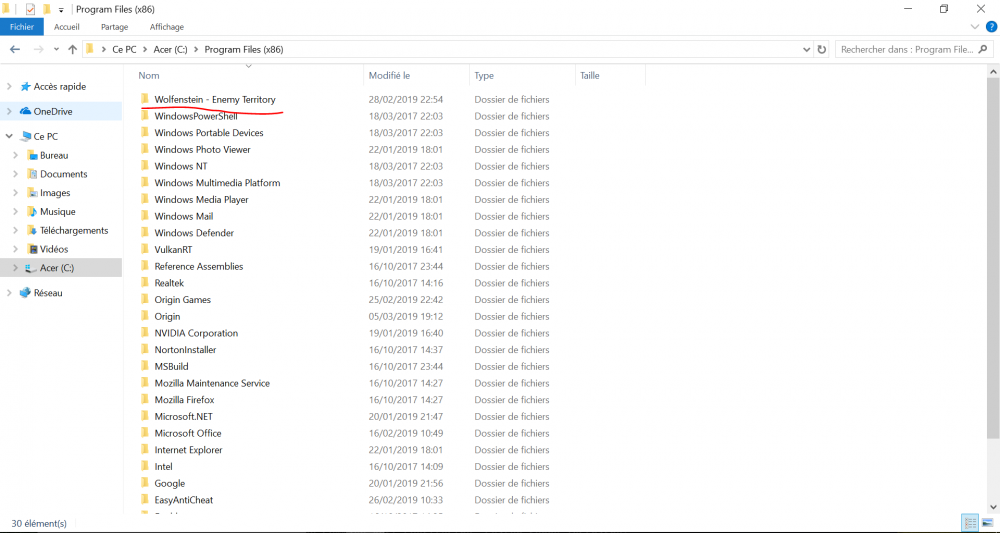Expand the Réseau tree node

9,293
